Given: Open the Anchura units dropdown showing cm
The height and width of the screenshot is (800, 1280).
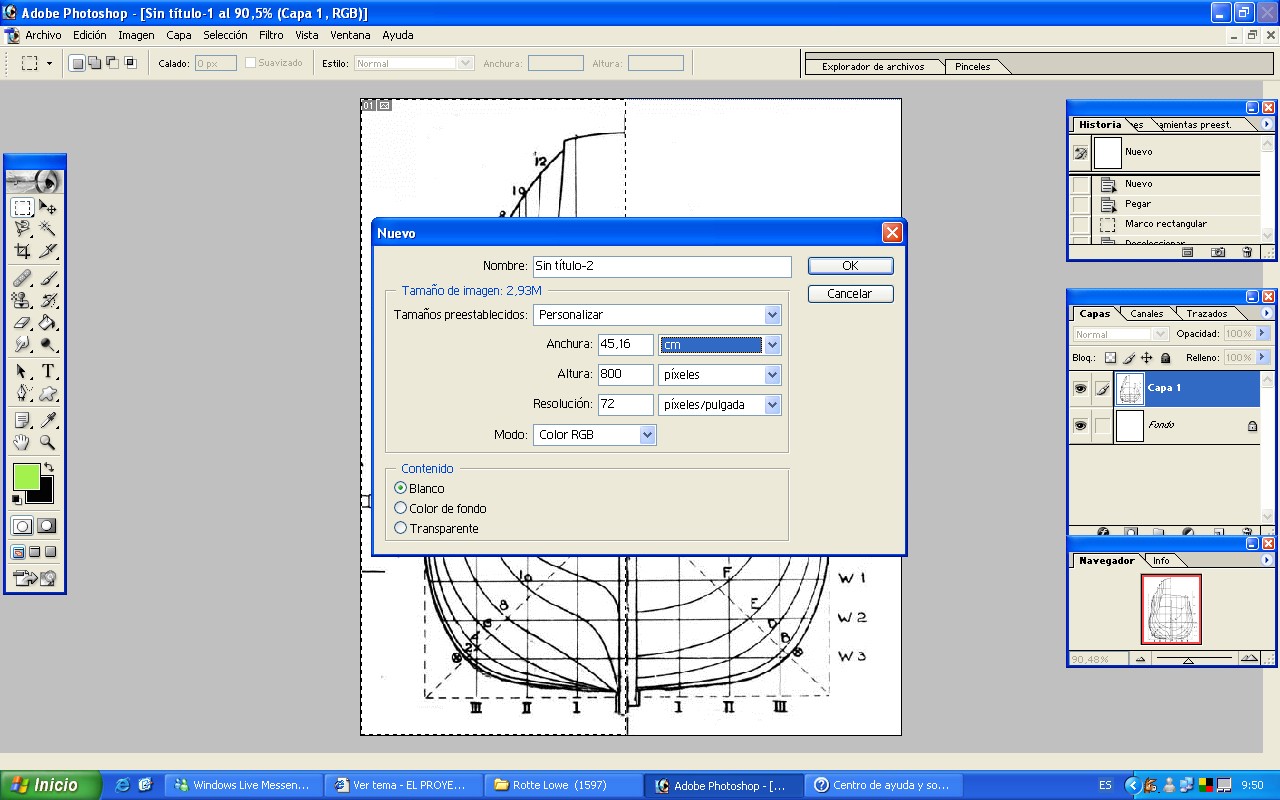Looking at the screenshot, I should click(x=772, y=345).
